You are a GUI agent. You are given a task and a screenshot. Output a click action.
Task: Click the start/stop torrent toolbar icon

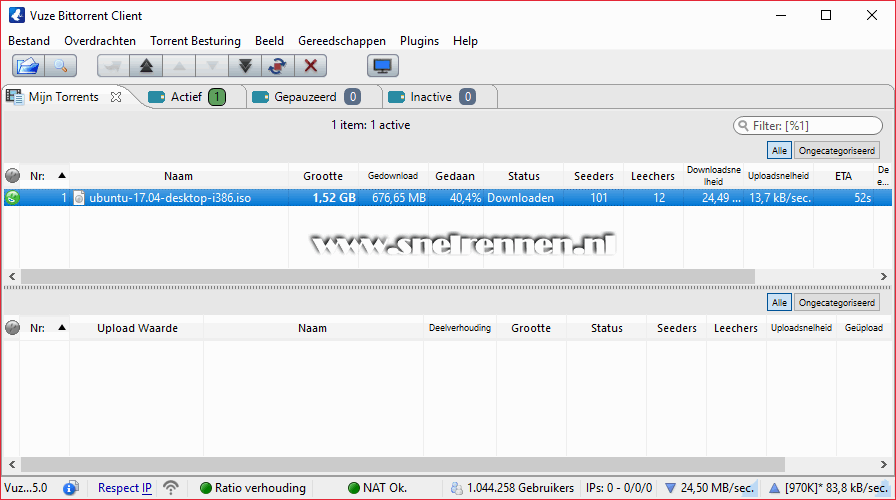[x=278, y=66]
